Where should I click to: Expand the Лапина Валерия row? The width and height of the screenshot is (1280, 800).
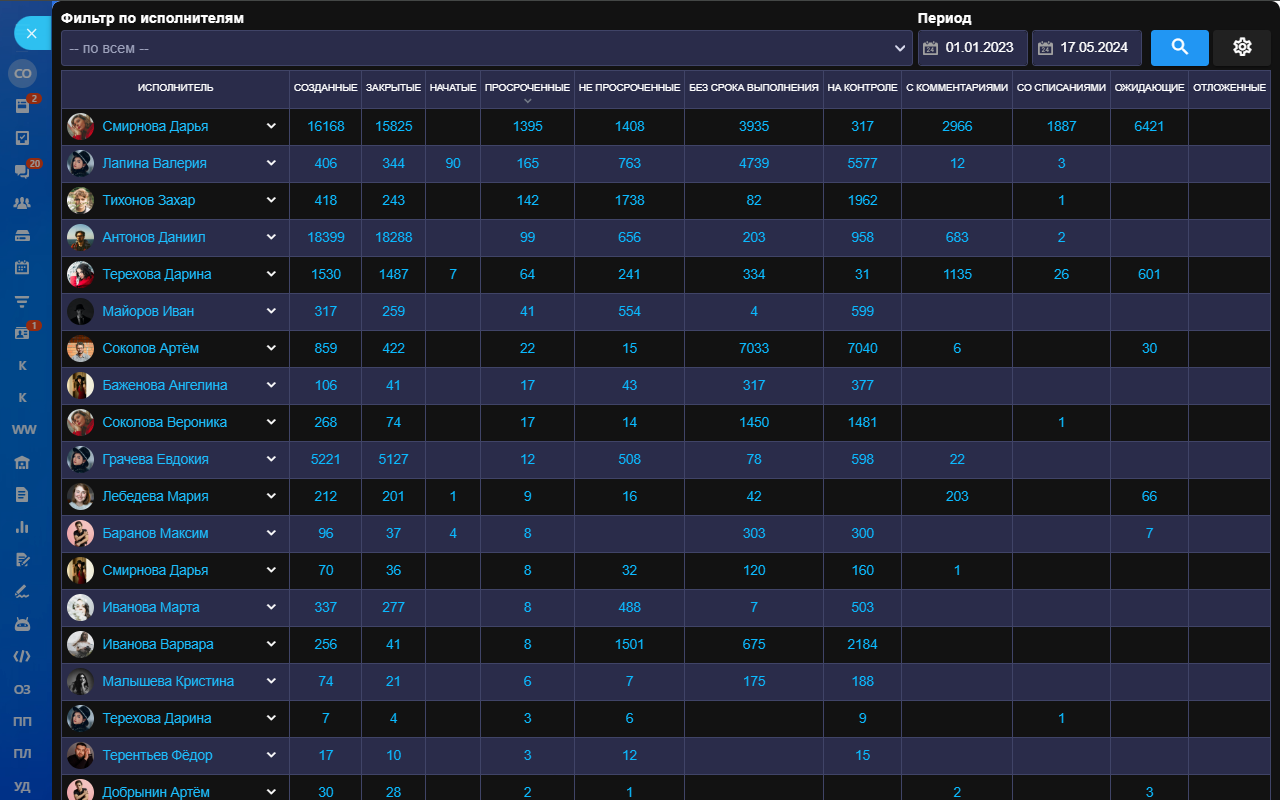point(271,163)
